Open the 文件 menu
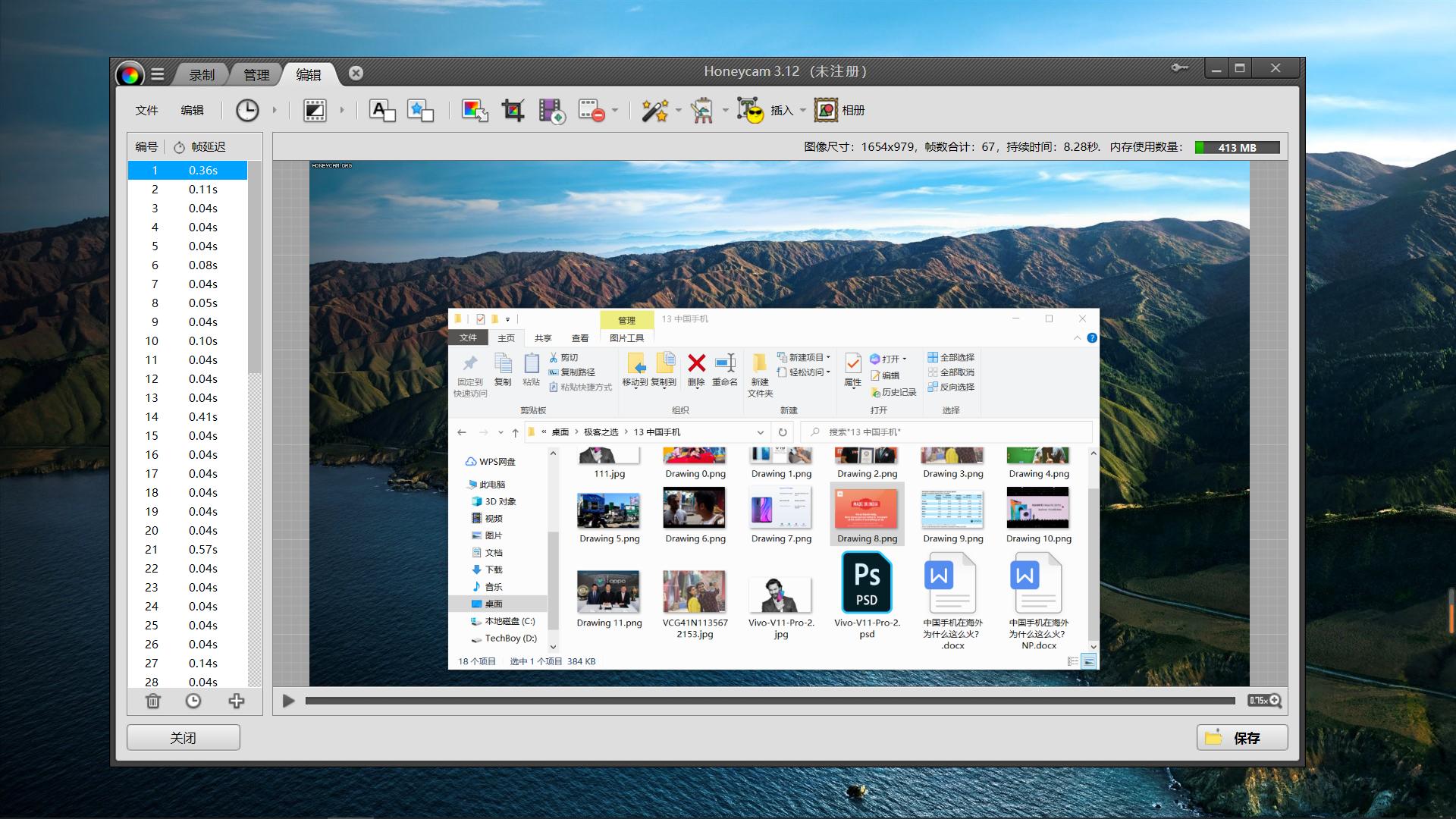1456x819 pixels. (x=146, y=111)
